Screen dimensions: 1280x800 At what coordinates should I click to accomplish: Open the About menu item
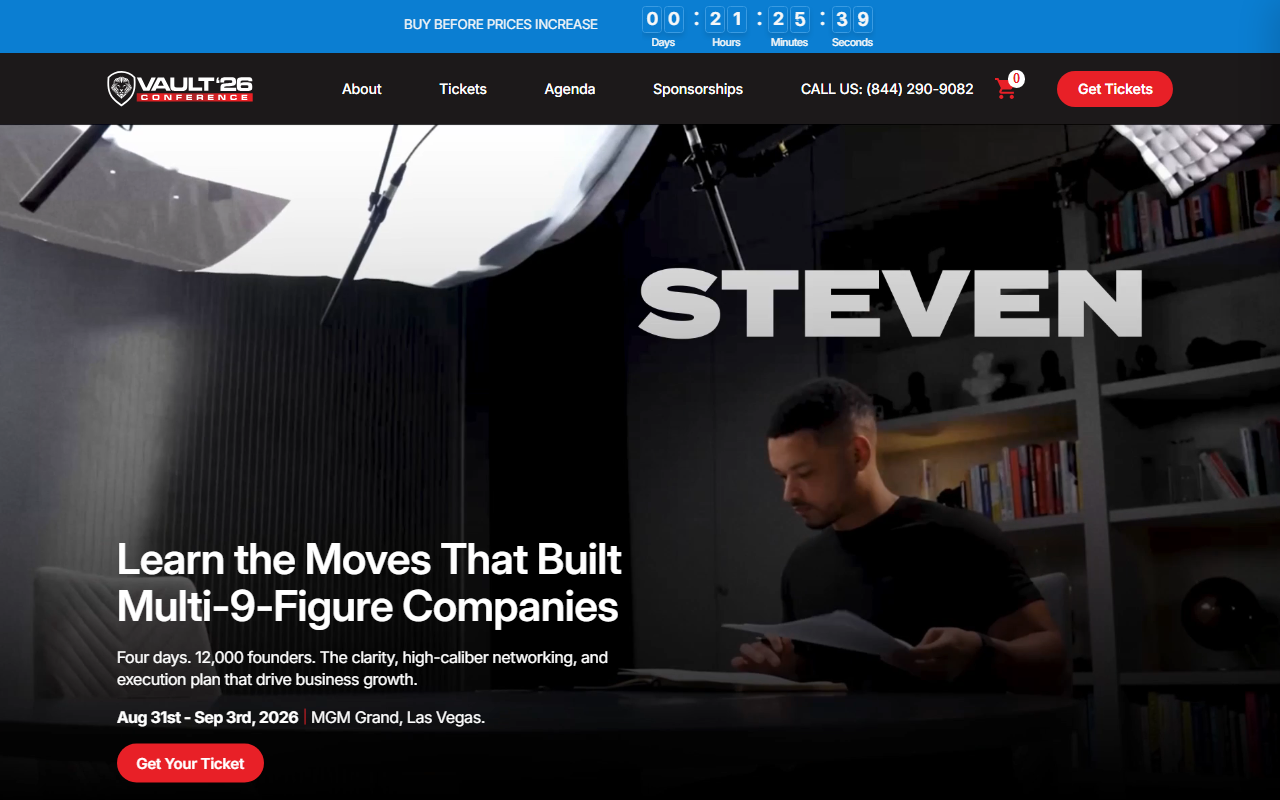[362, 89]
